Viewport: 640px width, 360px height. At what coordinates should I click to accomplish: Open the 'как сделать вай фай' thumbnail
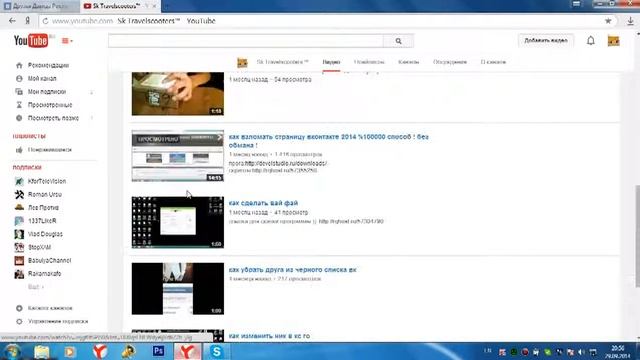tap(178, 222)
